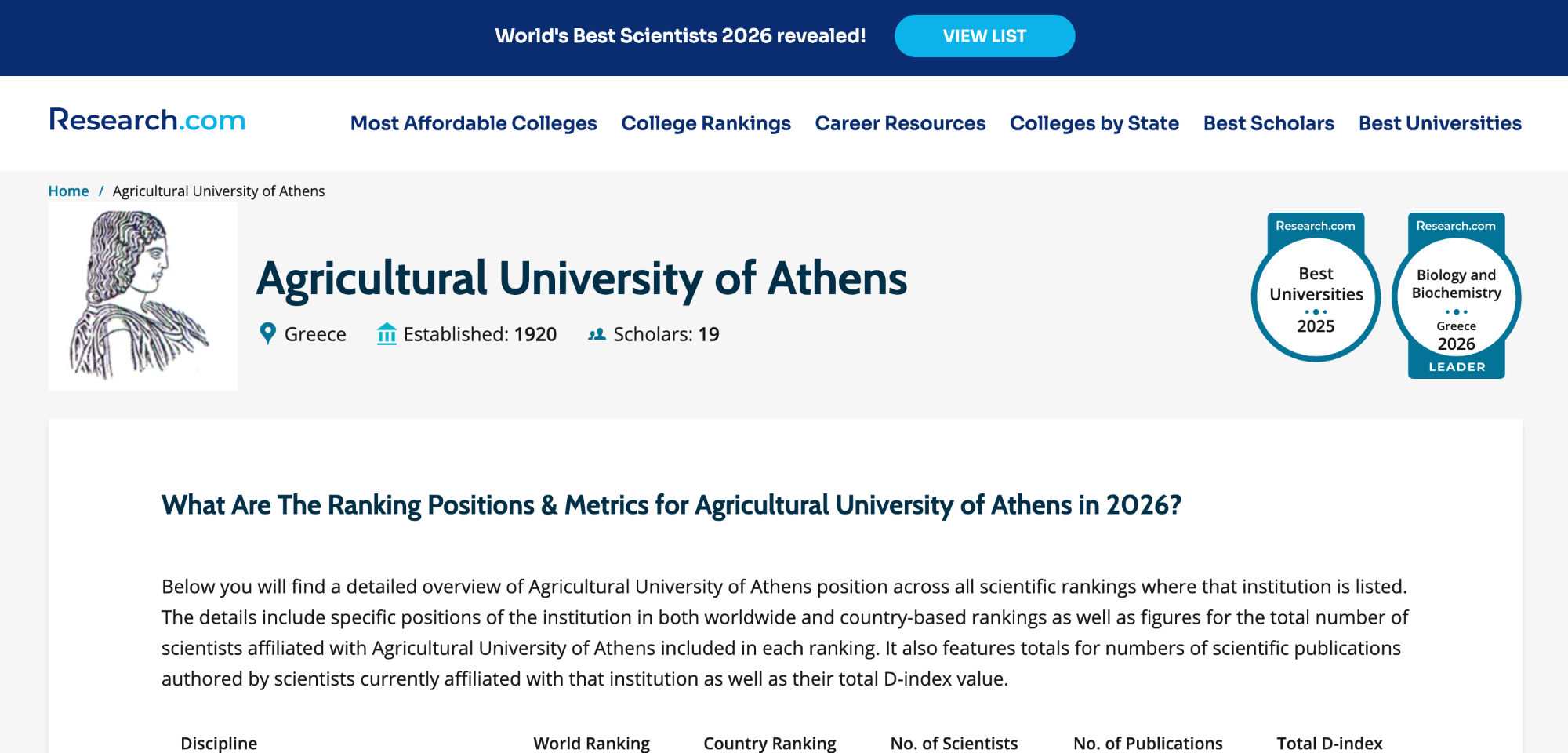Open the Best Universities 2025 badge
The width and height of the screenshot is (1568, 753).
(1316, 288)
